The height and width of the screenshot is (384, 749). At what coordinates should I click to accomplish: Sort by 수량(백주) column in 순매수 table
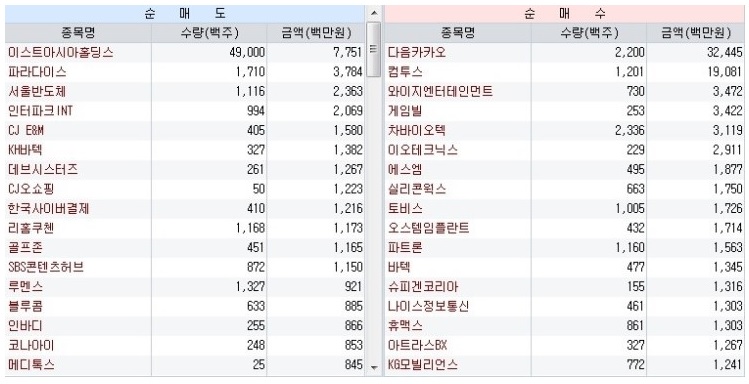click(589, 33)
